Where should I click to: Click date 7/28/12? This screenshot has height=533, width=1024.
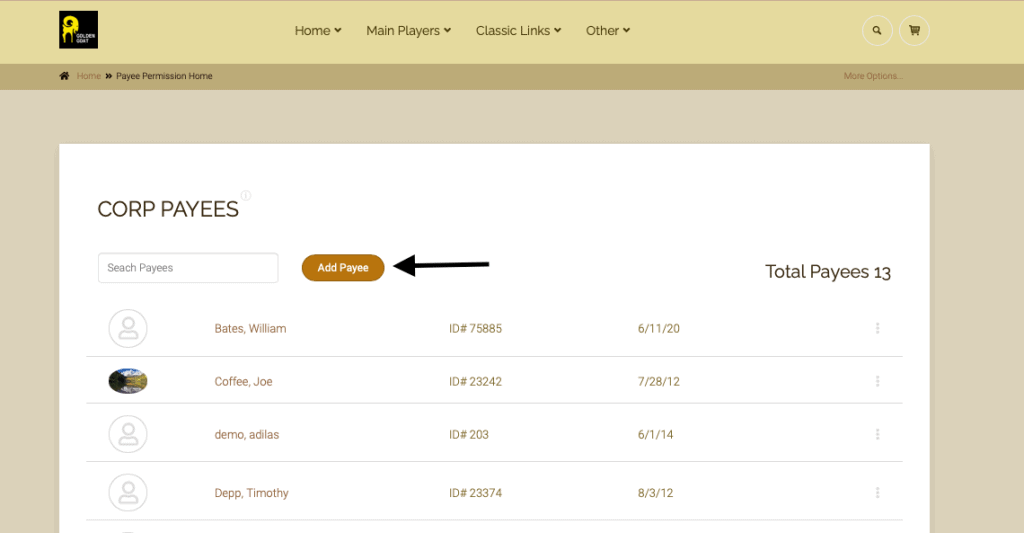click(x=659, y=381)
